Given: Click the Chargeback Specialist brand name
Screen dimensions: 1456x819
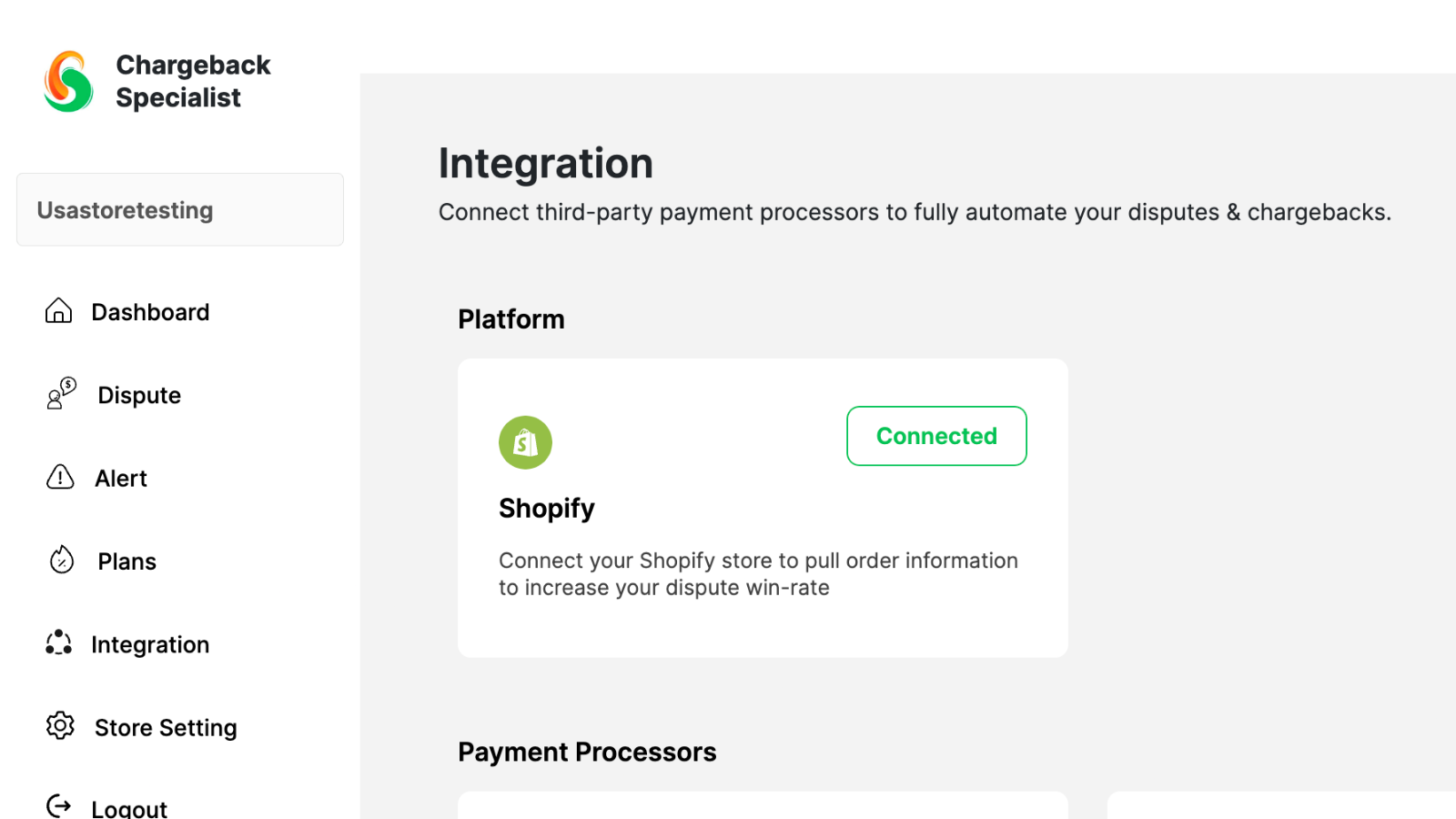Looking at the screenshot, I should pyautogui.click(x=193, y=81).
